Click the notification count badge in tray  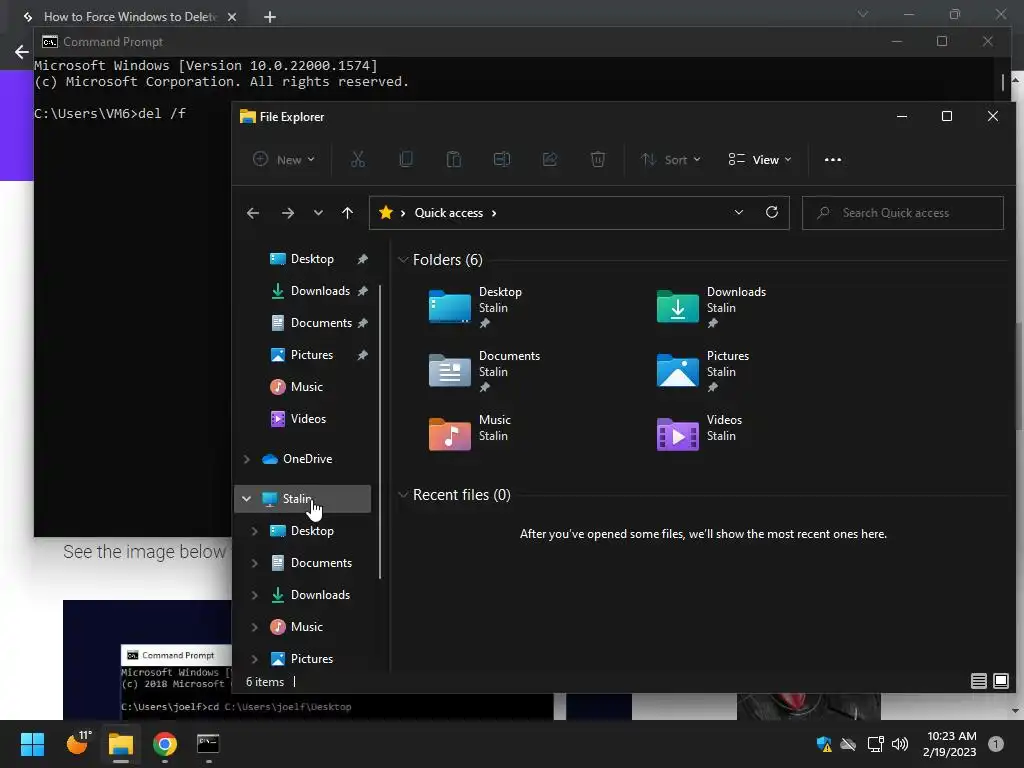tap(996, 744)
